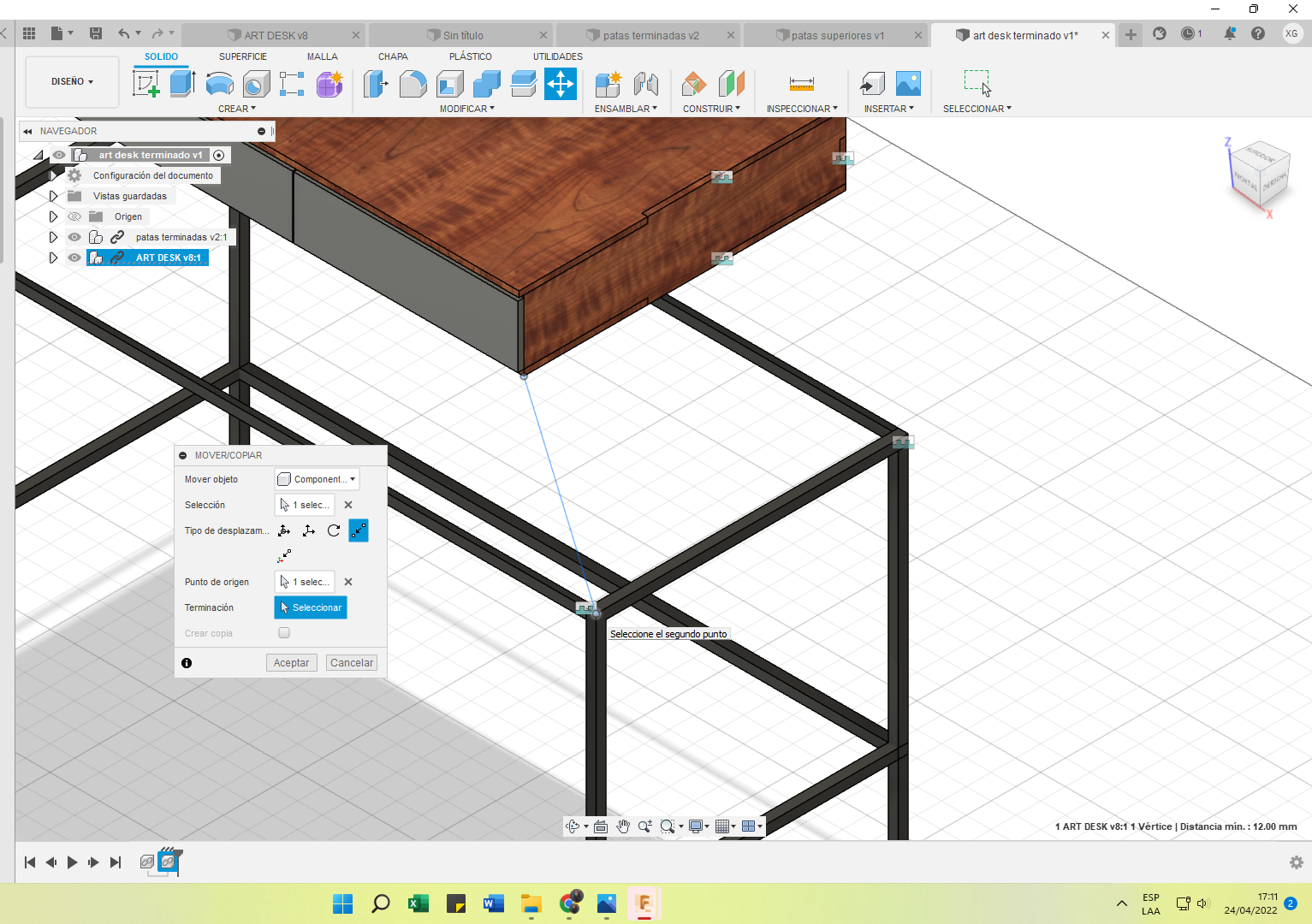Hide the art desk terminado v1 root component
The image size is (1312, 924).
59,155
